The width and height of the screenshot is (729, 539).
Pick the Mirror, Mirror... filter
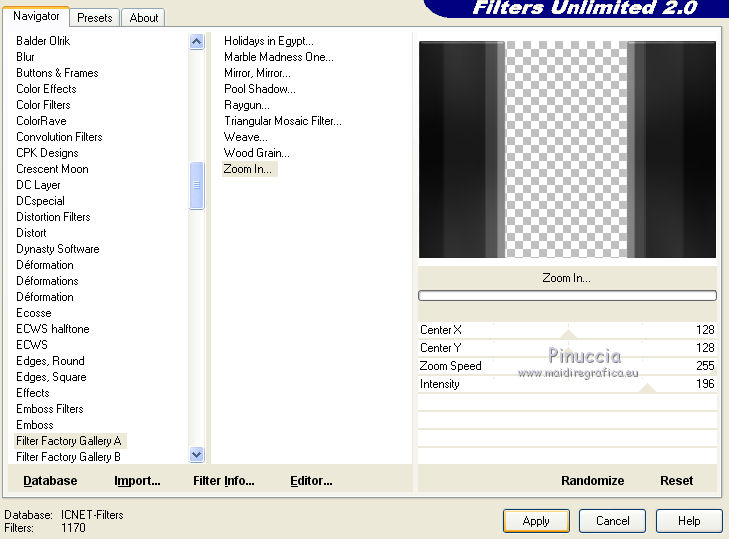coord(257,73)
